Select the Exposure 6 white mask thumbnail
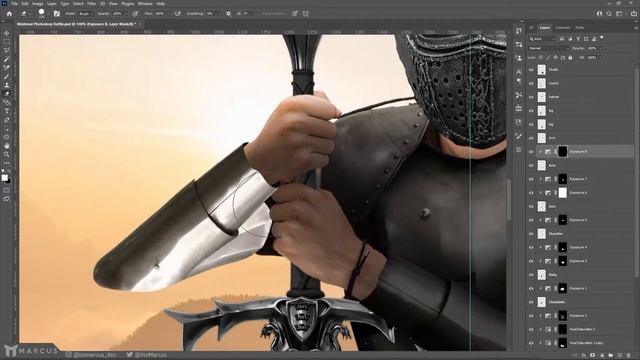 [562, 193]
